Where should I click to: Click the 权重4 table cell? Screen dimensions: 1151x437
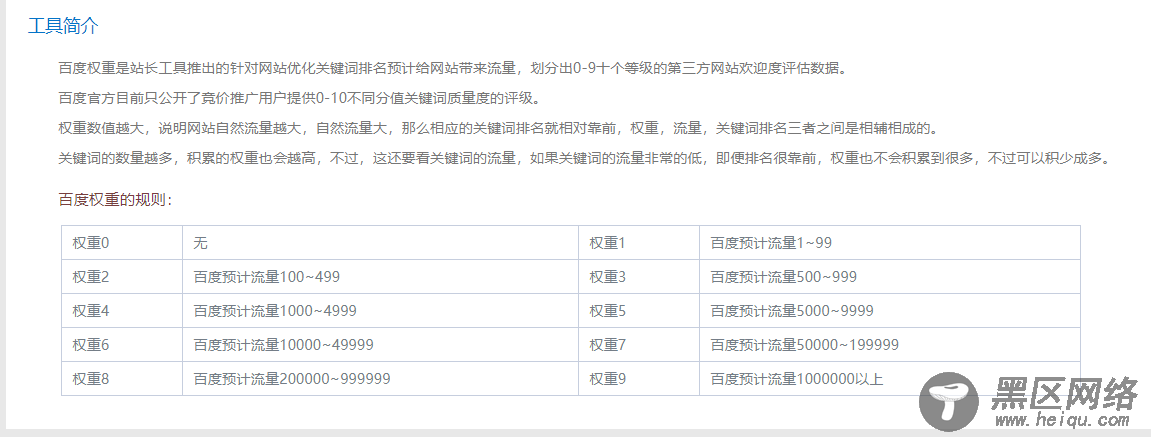[122, 311]
